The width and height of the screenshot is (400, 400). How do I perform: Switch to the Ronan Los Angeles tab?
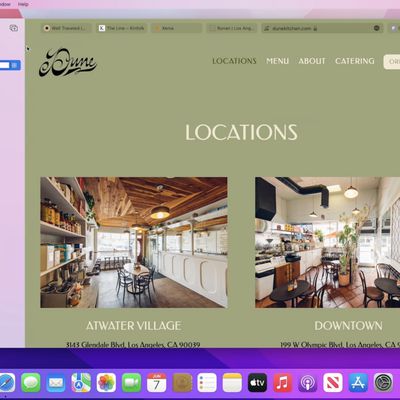point(232,28)
